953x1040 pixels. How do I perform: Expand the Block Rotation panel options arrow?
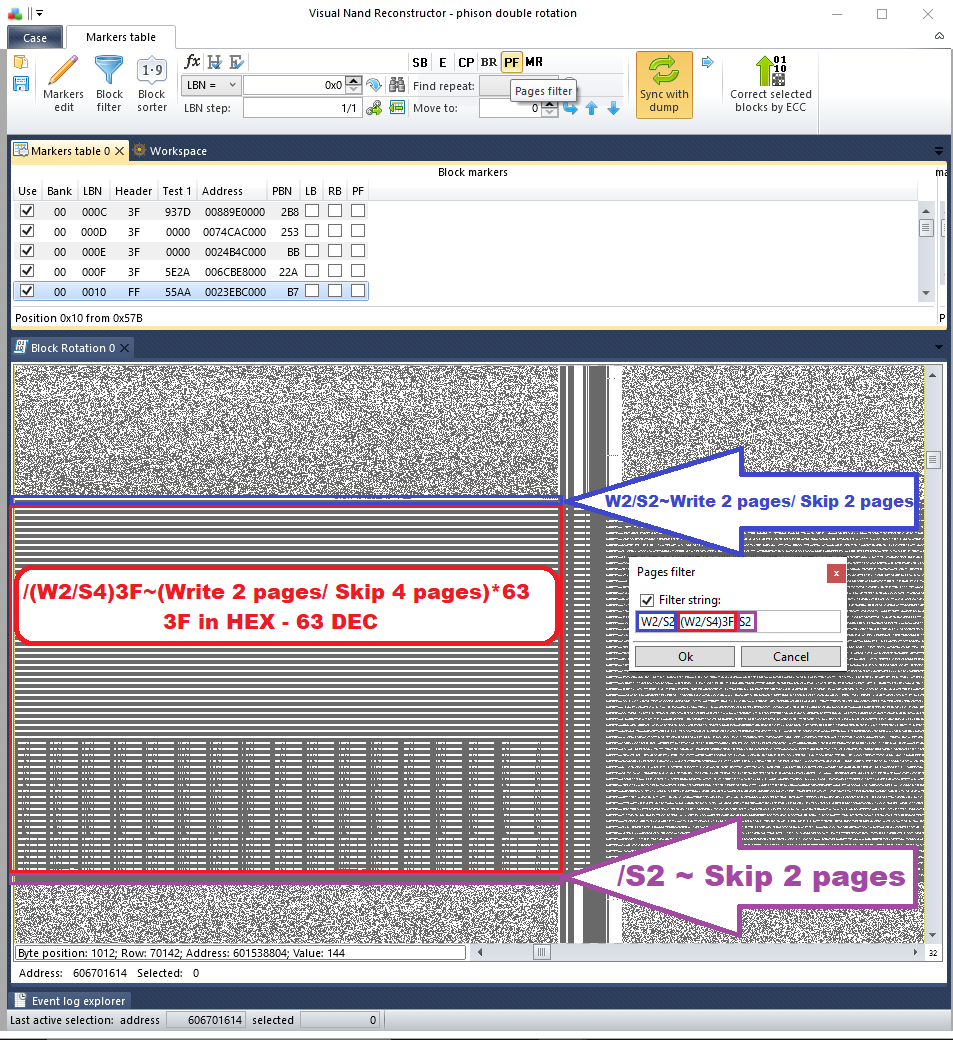(938, 348)
